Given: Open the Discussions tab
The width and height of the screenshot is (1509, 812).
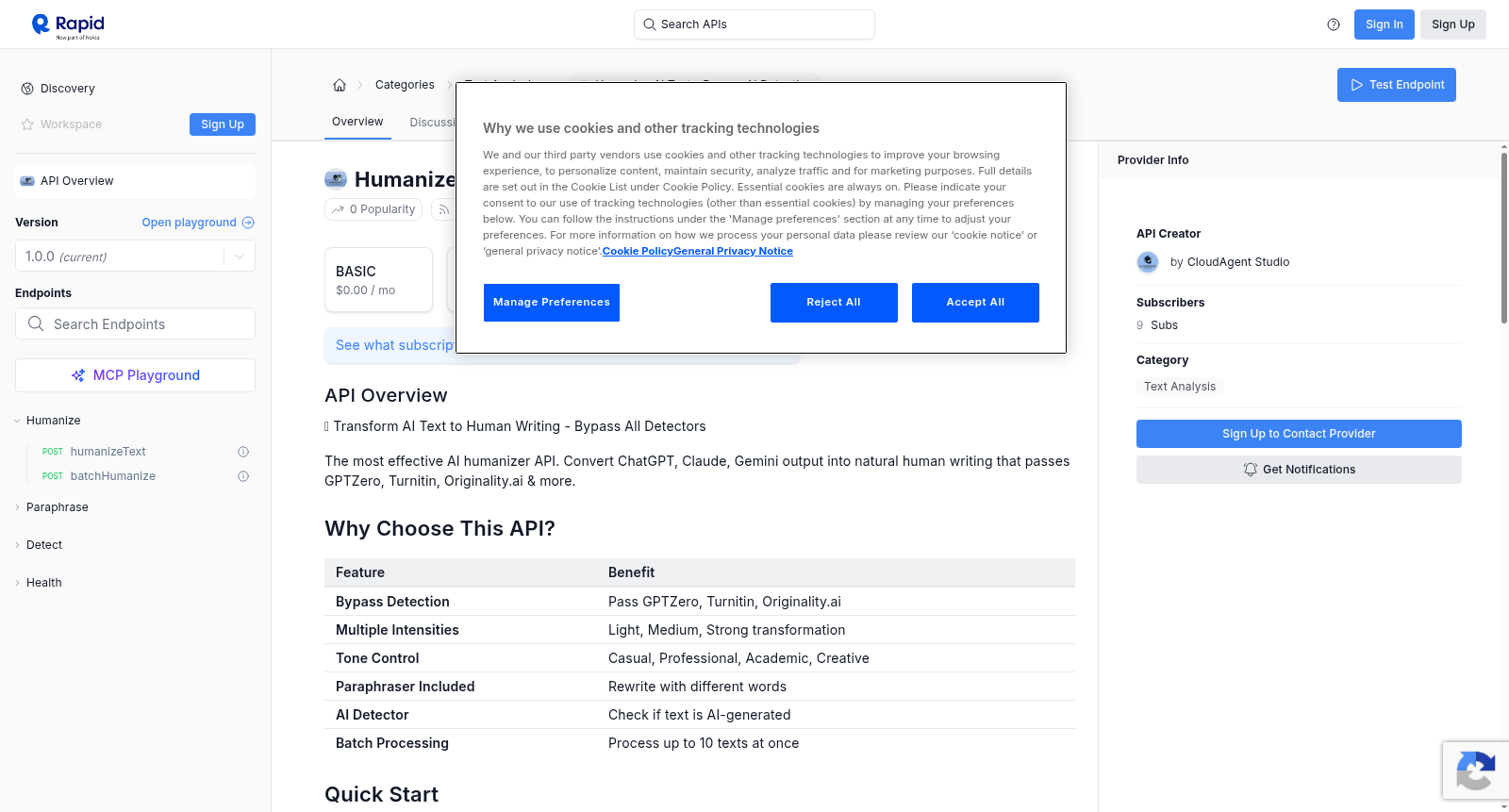Looking at the screenshot, I should point(433,123).
